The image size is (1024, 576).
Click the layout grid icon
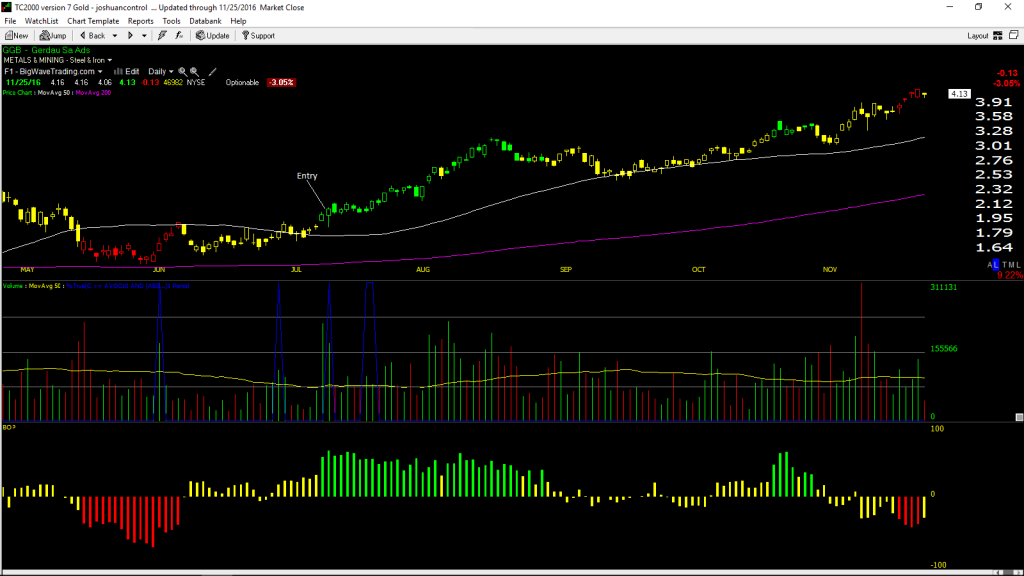click(x=998, y=36)
